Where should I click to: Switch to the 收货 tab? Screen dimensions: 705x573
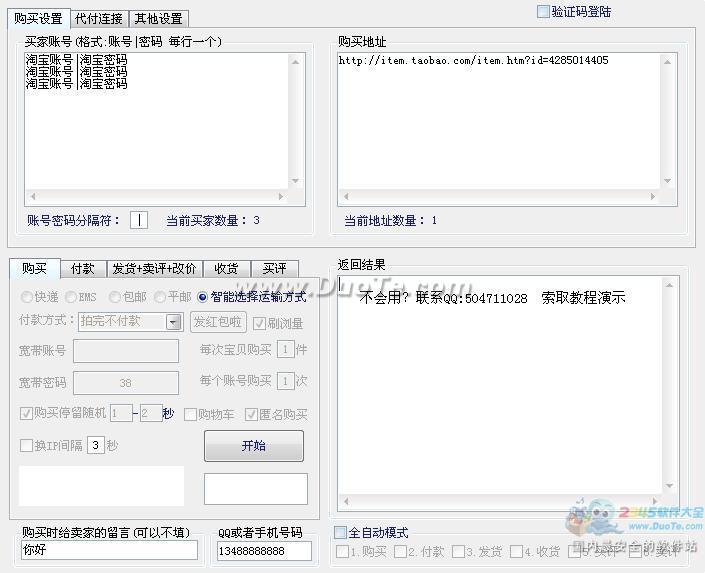pyautogui.click(x=226, y=268)
